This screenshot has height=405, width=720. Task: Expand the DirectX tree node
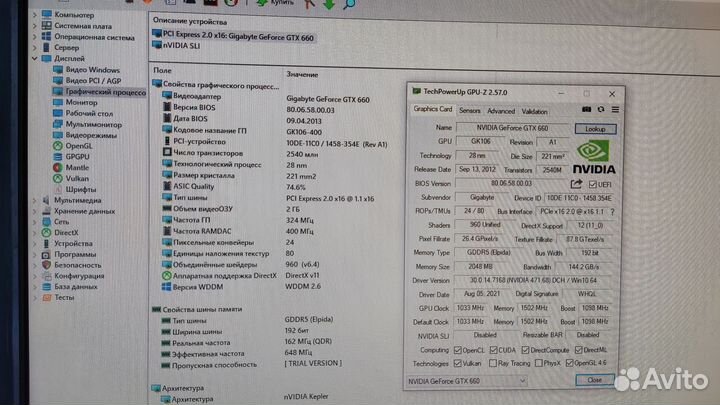(x=35, y=233)
